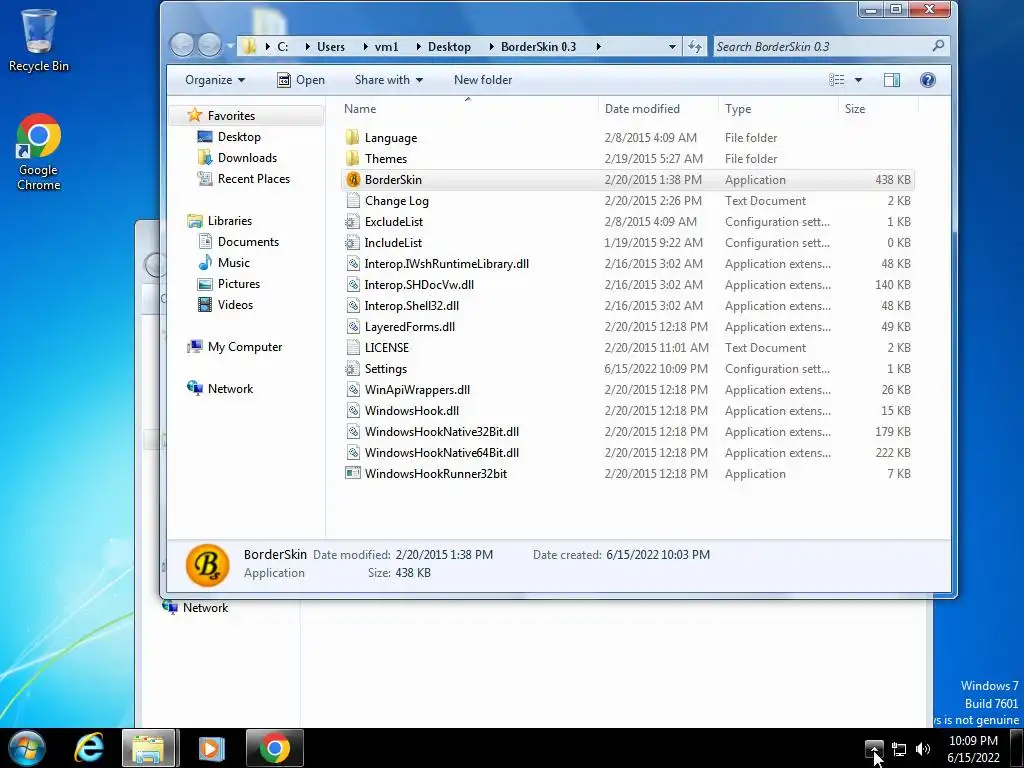1024x768 pixels.
Task: Open the Pictures library
Action: tap(238, 283)
